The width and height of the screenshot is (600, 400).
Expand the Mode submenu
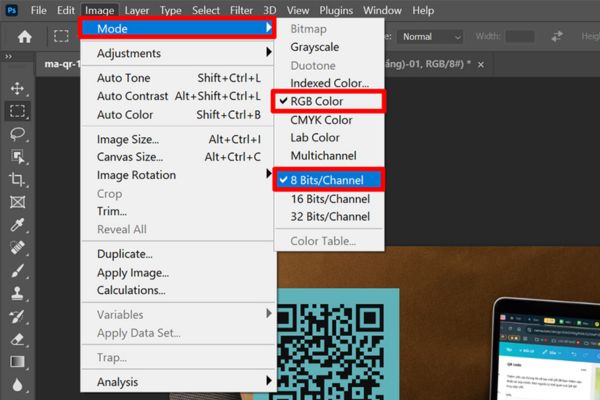177,28
